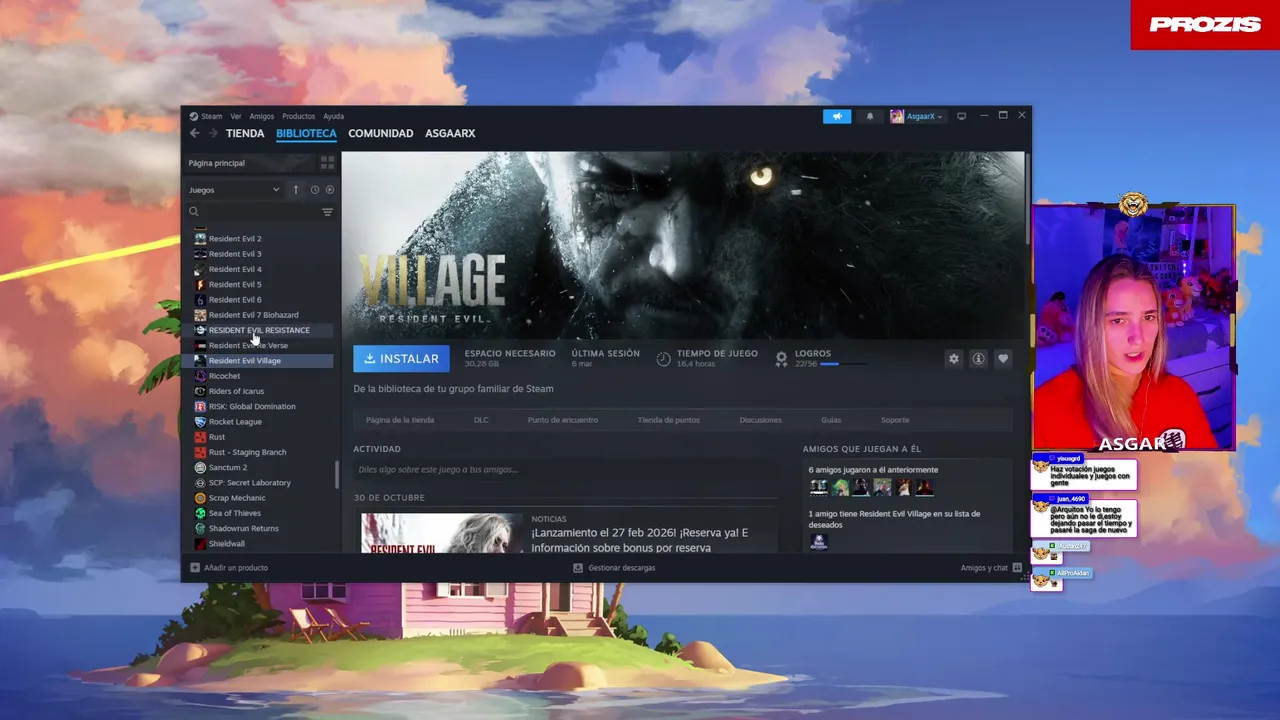Go back with the Steam back arrow

(x=195, y=133)
